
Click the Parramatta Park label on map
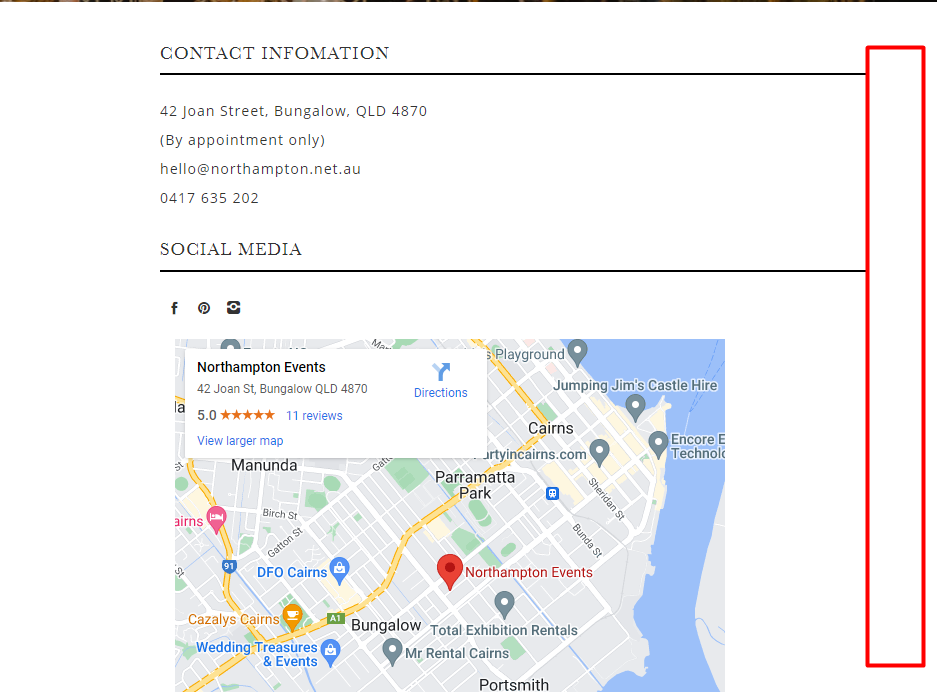click(x=475, y=485)
